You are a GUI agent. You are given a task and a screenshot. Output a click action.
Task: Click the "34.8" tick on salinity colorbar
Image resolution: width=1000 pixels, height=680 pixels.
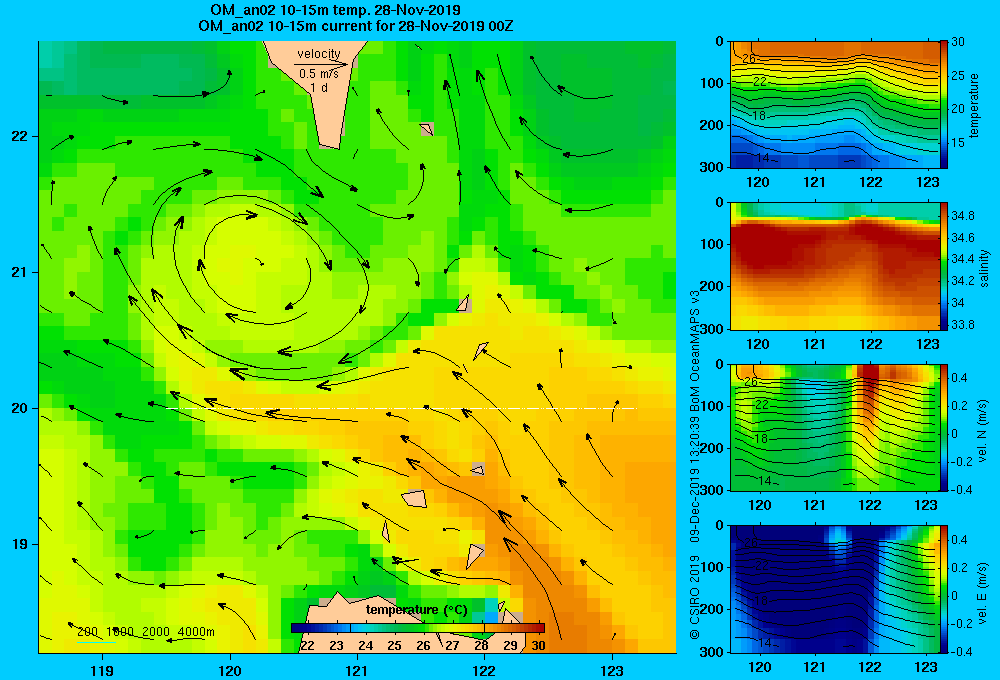click(962, 216)
